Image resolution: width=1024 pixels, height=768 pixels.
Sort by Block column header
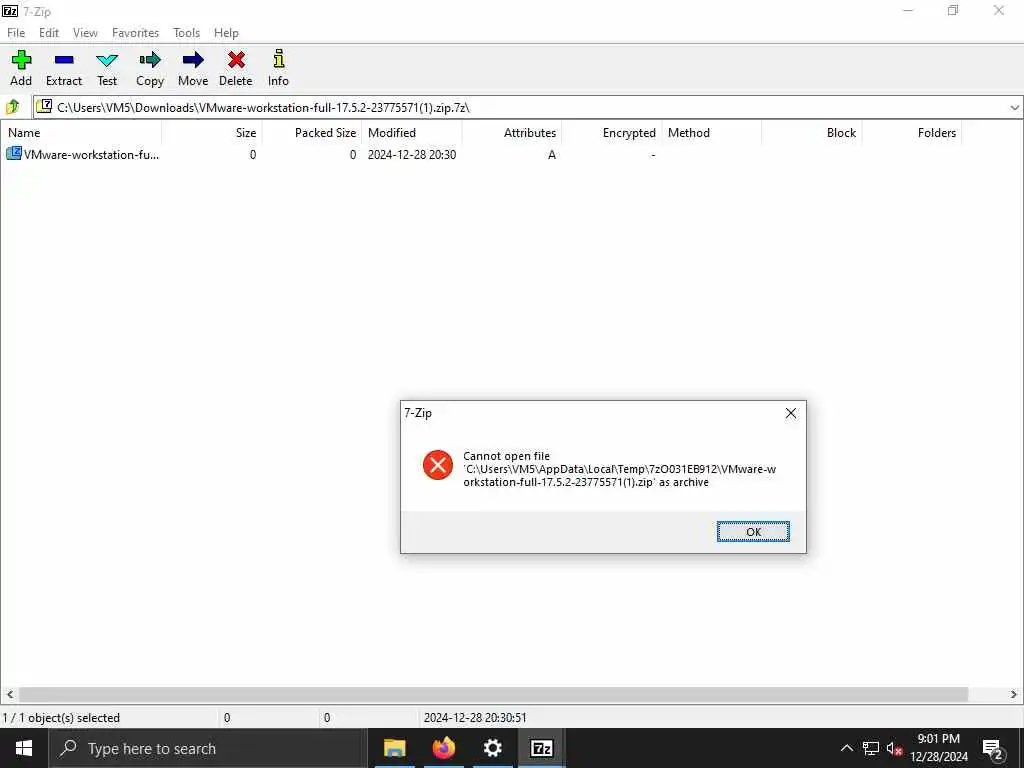coord(812,133)
